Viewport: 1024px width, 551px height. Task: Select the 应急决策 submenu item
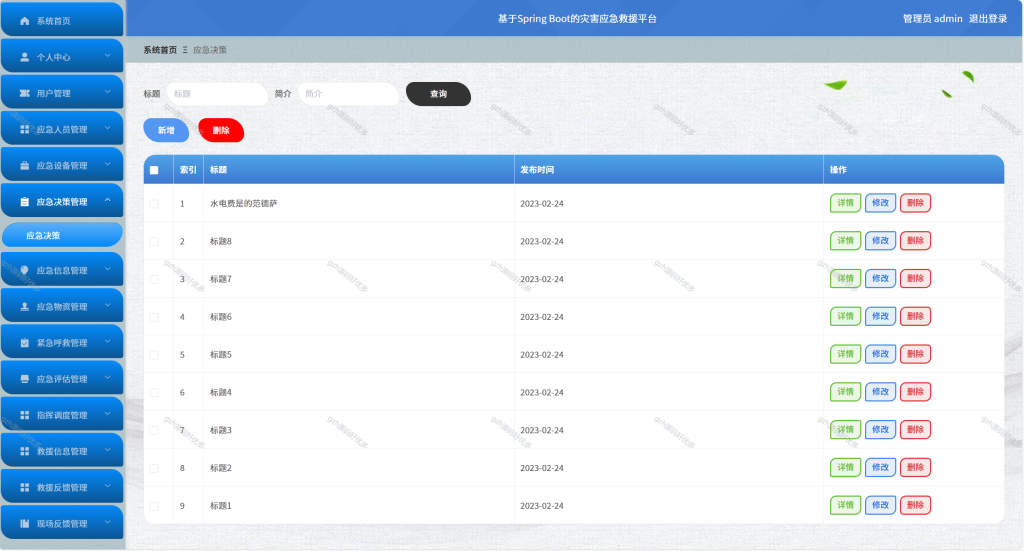point(62,235)
